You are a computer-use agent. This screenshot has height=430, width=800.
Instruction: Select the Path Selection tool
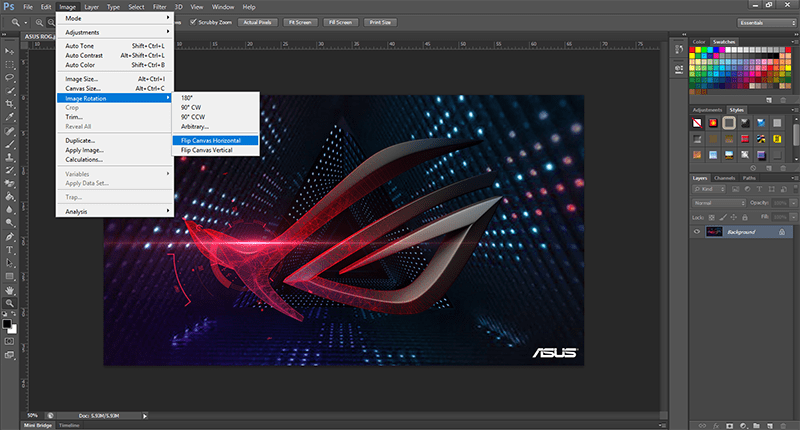(x=10, y=263)
